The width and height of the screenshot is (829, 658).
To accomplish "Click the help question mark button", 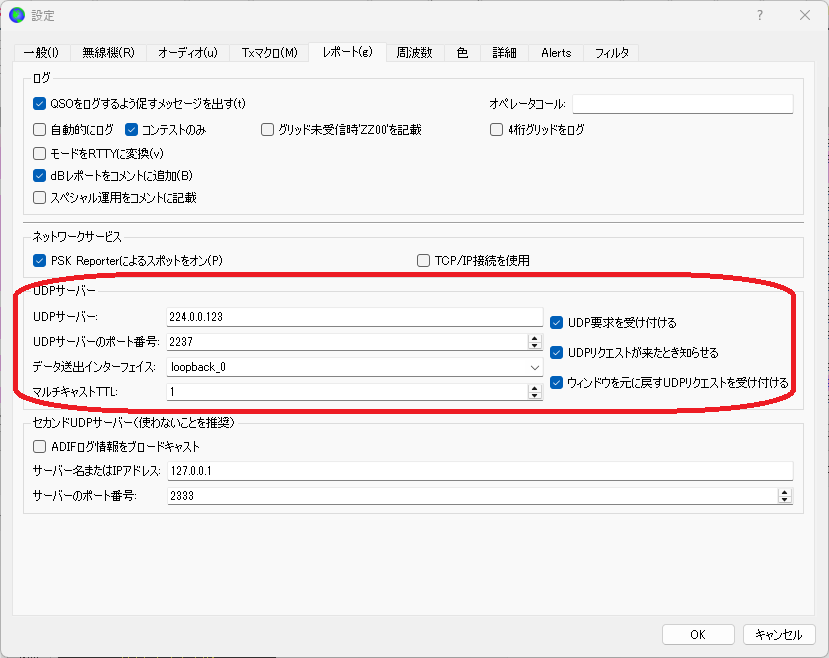I will pyautogui.click(x=760, y=15).
